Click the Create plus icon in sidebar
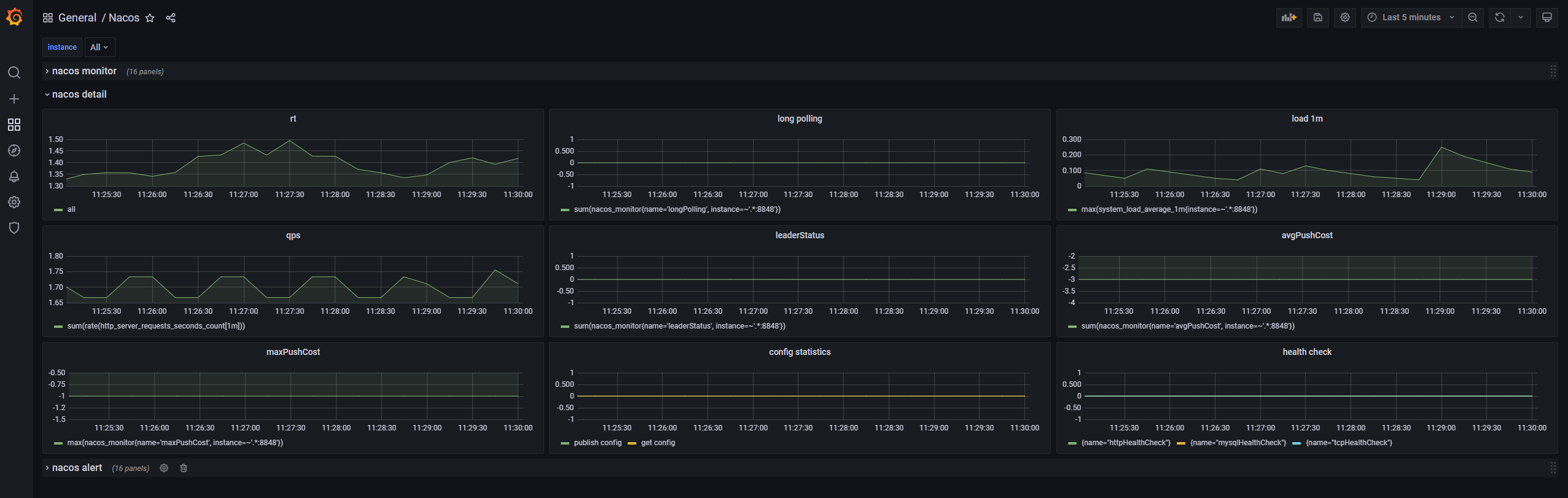 (14, 99)
